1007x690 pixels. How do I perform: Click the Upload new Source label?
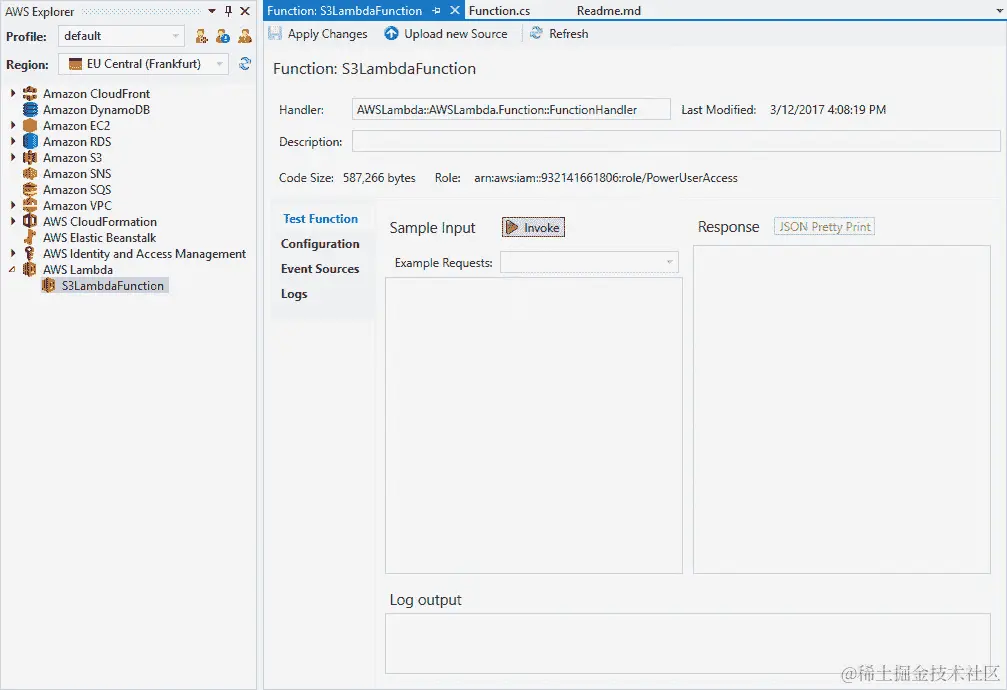[455, 33]
